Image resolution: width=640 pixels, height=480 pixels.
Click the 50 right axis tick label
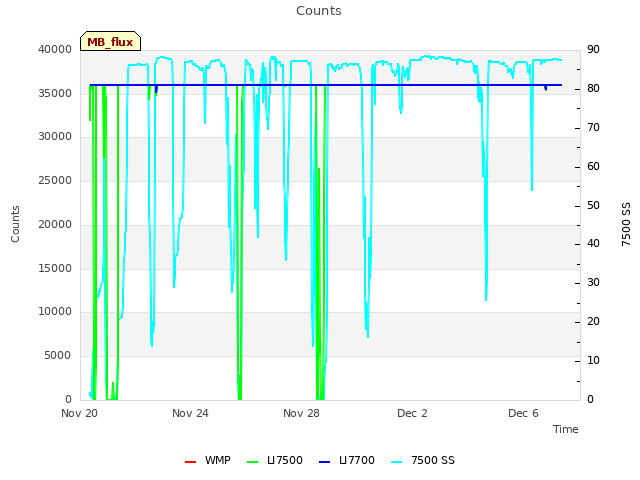click(593, 205)
